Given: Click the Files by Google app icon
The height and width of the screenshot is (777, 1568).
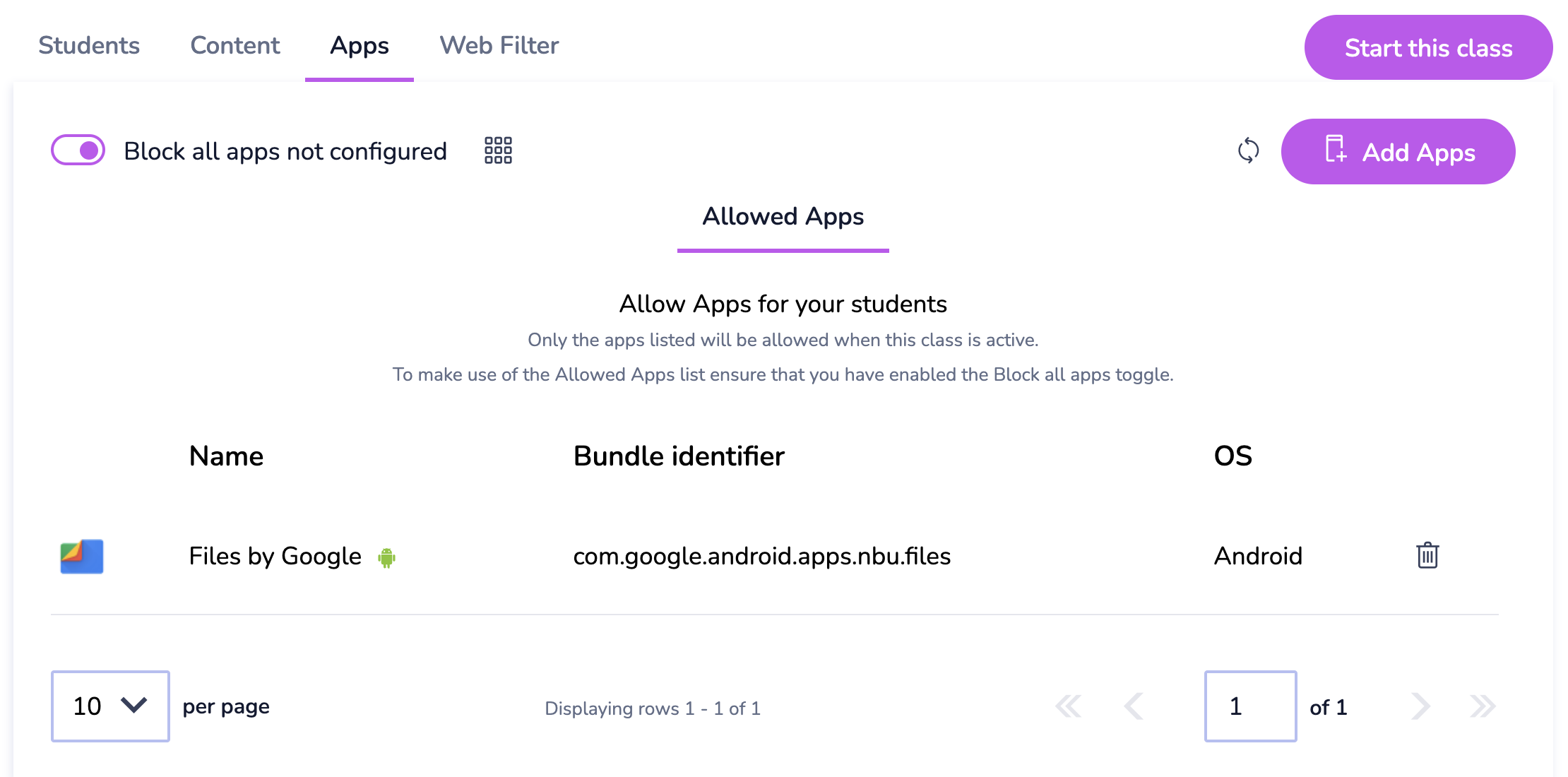Looking at the screenshot, I should pos(82,557).
